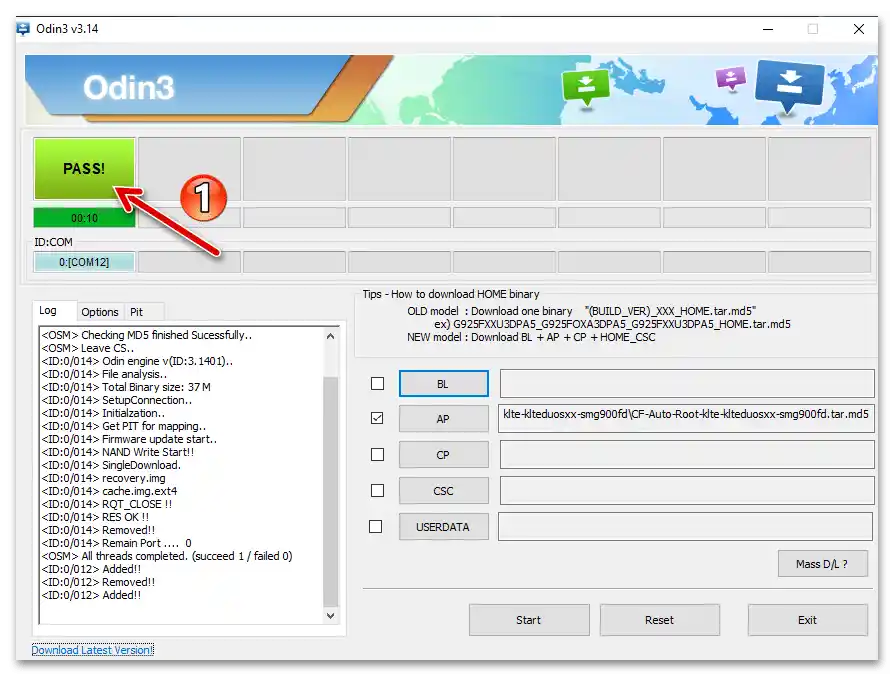
Task: Click the green 00:10 progress bar
Action: pos(84,217)
